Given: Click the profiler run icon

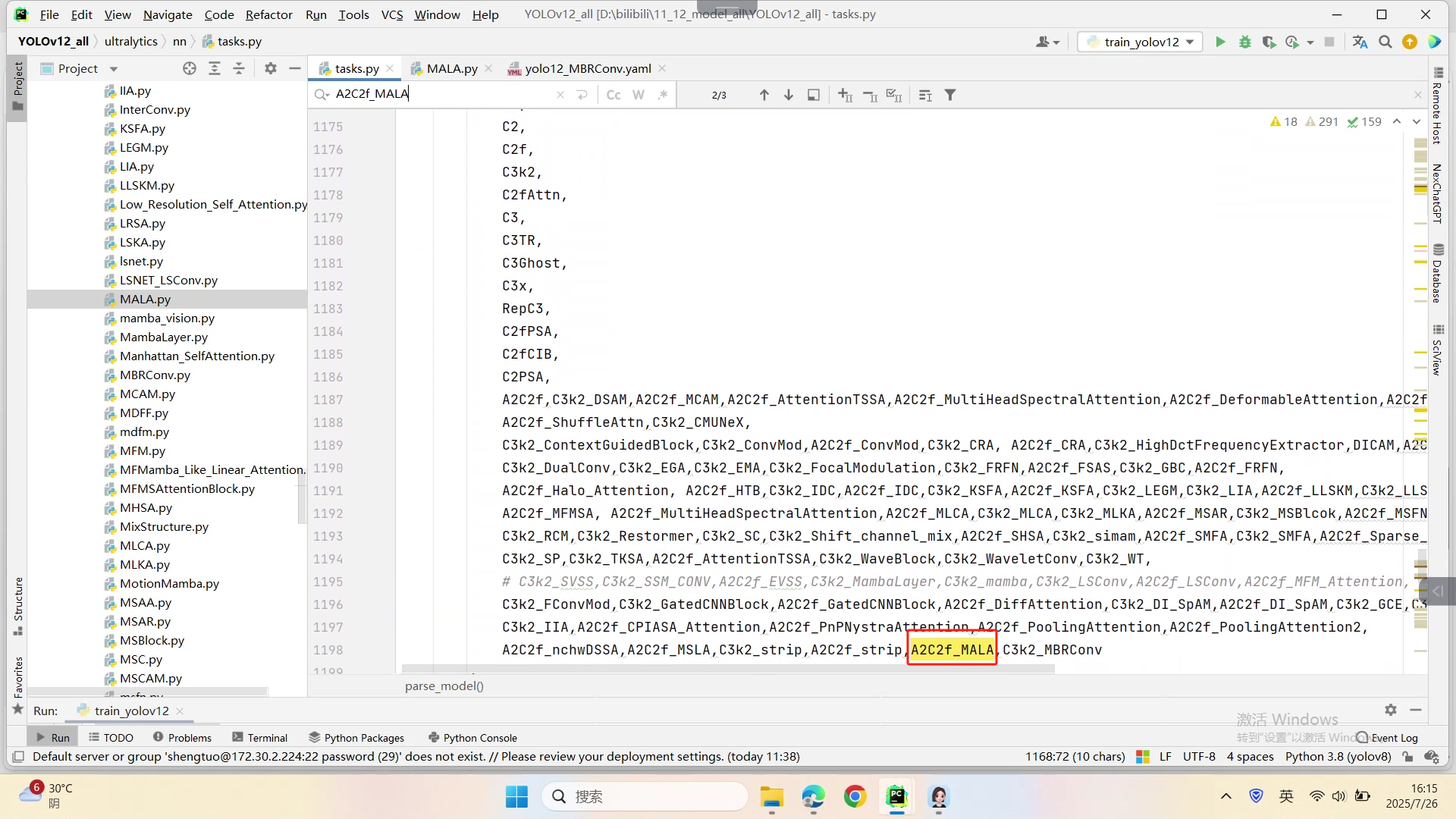Looking at the screenshot, I should (1292, 42).
